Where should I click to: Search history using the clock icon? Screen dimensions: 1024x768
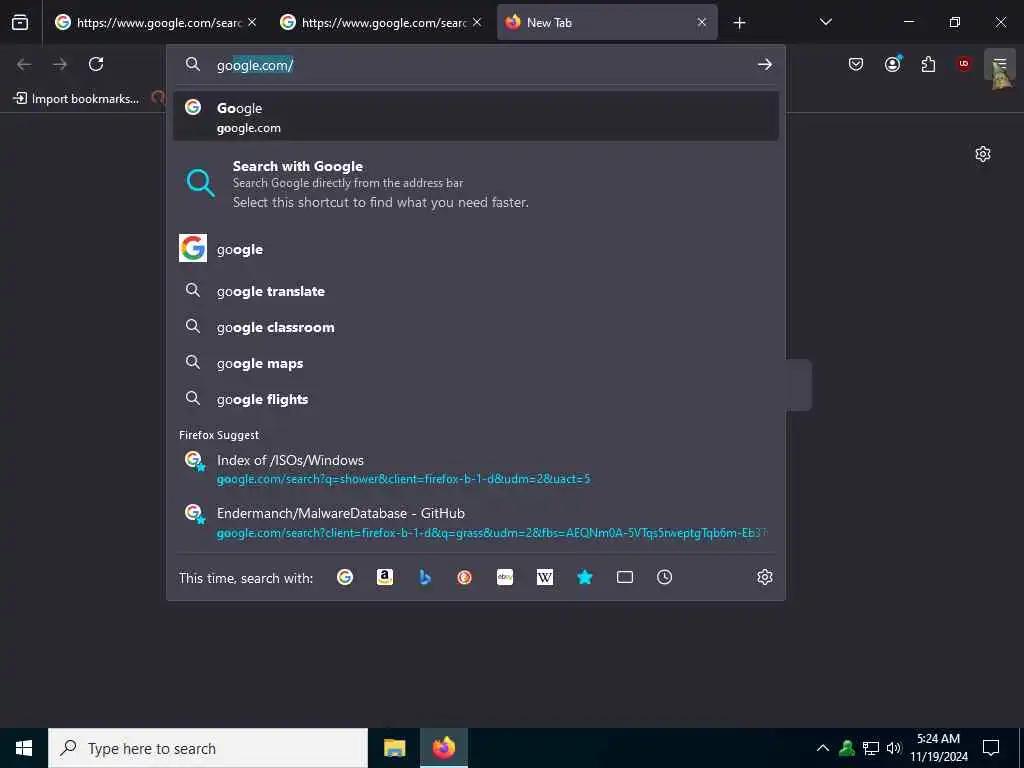point(664,577)
